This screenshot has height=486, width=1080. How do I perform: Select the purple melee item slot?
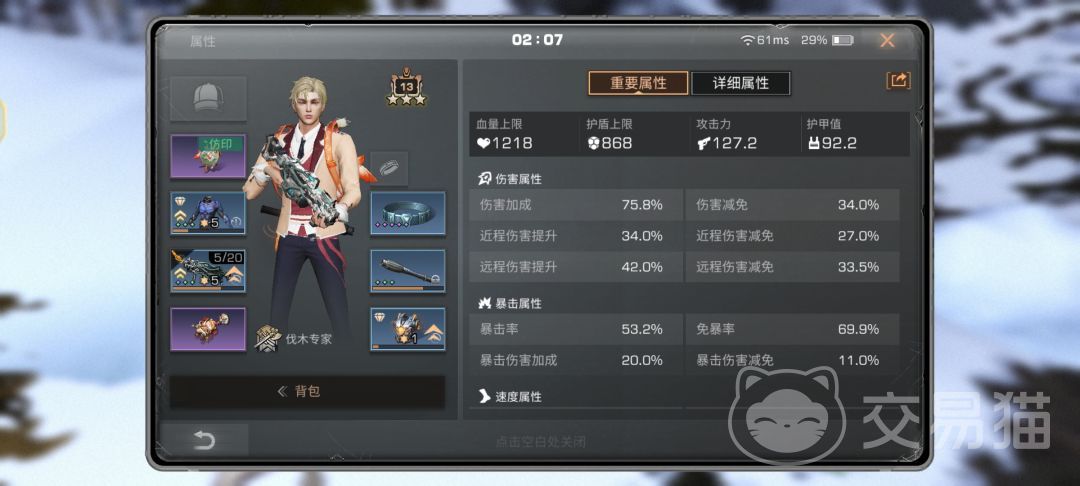click(208, 329)
